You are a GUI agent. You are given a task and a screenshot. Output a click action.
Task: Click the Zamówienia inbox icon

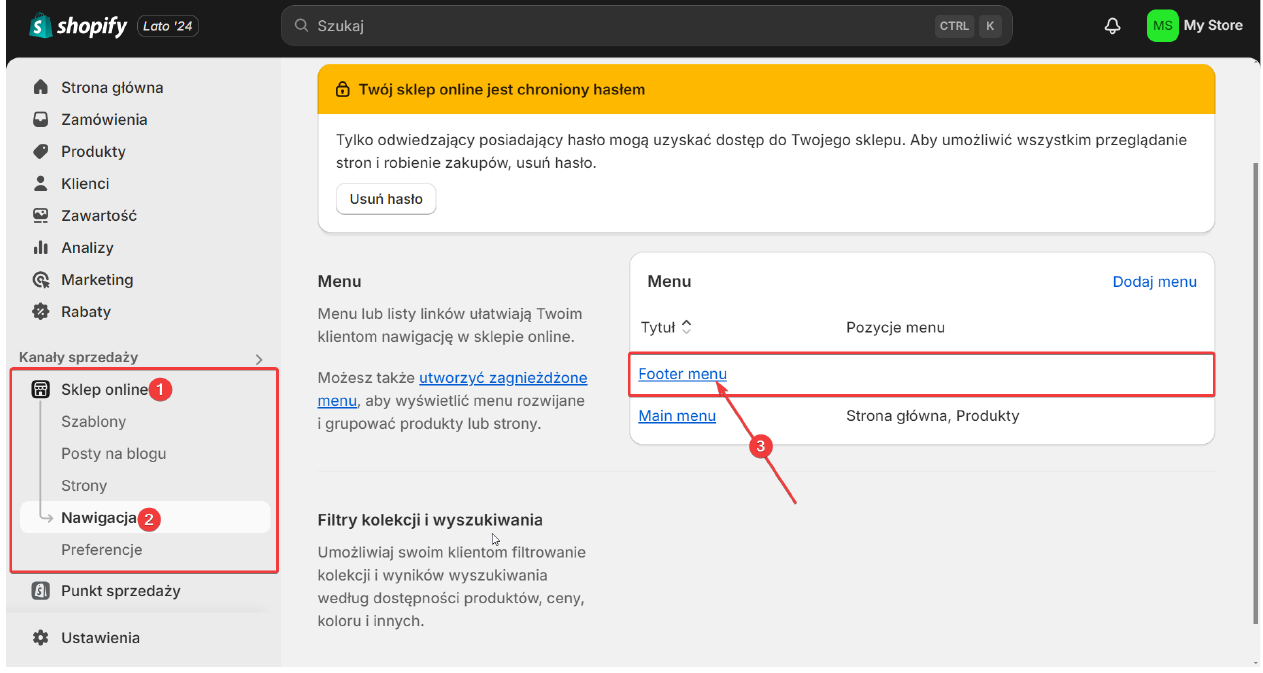(x=41, y=119)
